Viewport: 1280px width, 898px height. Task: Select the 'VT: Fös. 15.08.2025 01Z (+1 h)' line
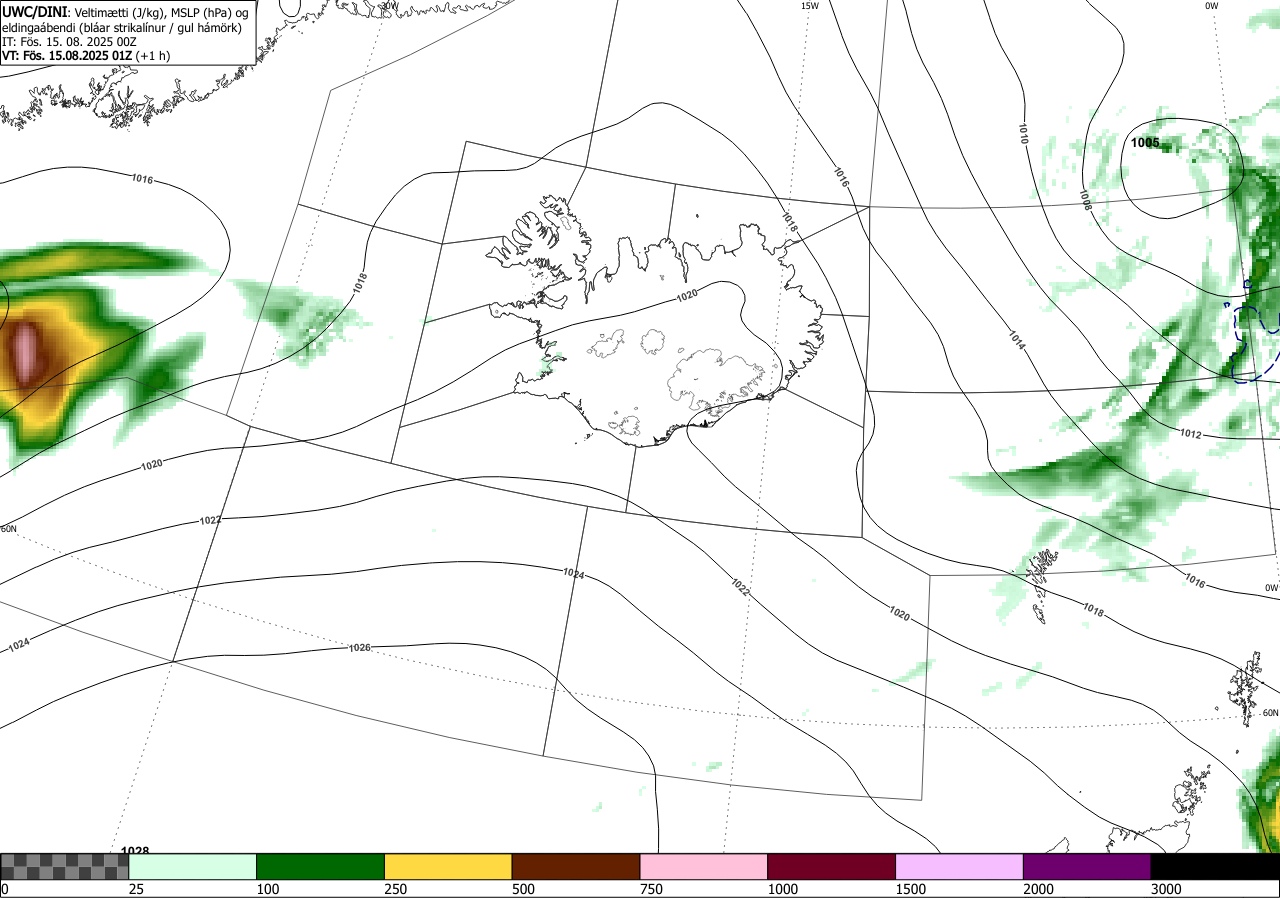(x=86, y=56)
